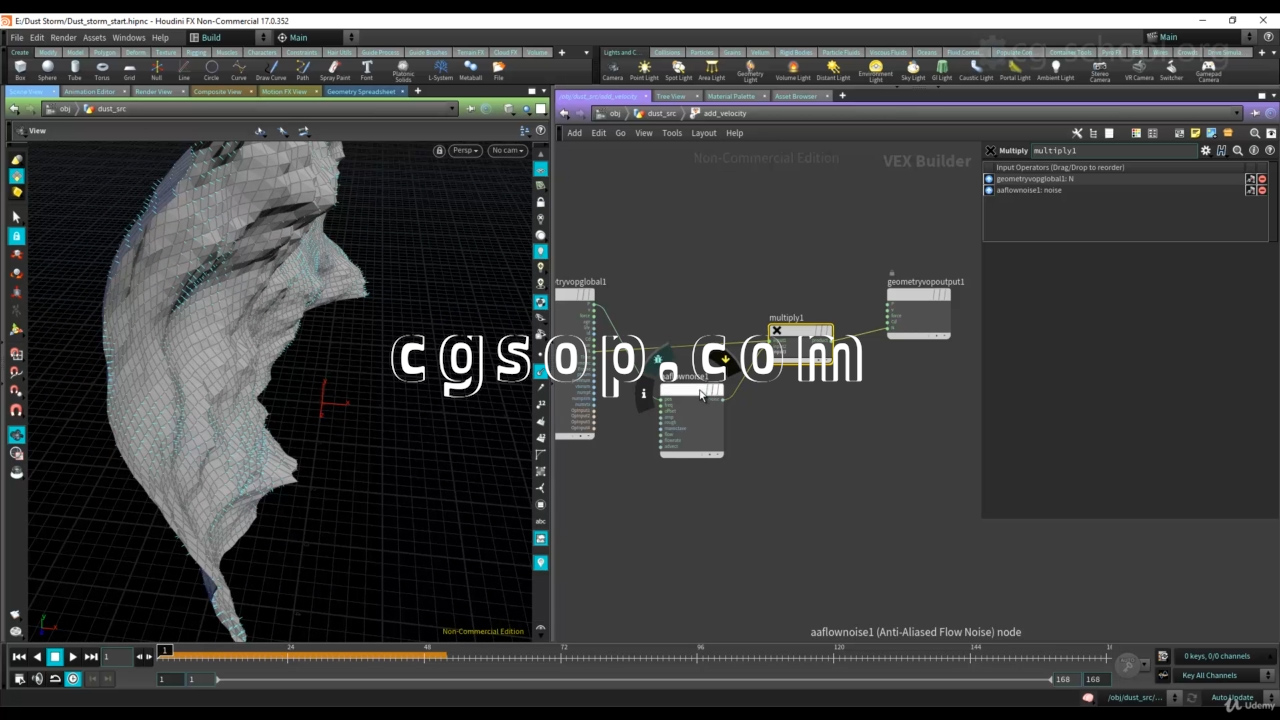This screenshot has height=720, width=1280.
Task: Click the range slider end handle near 168
Action: (x=1051, y=679)
